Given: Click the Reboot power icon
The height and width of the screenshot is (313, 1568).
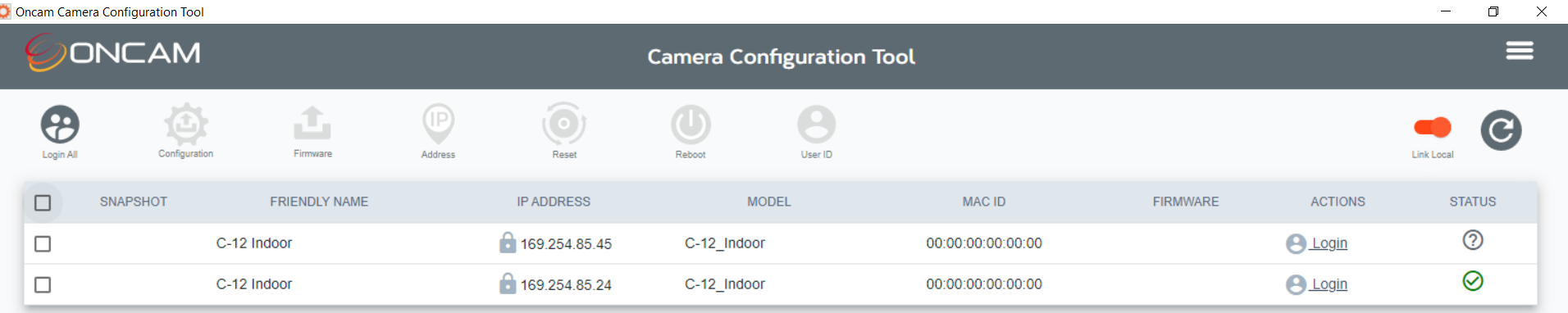Looking at the screenshot, I should 691,125.
